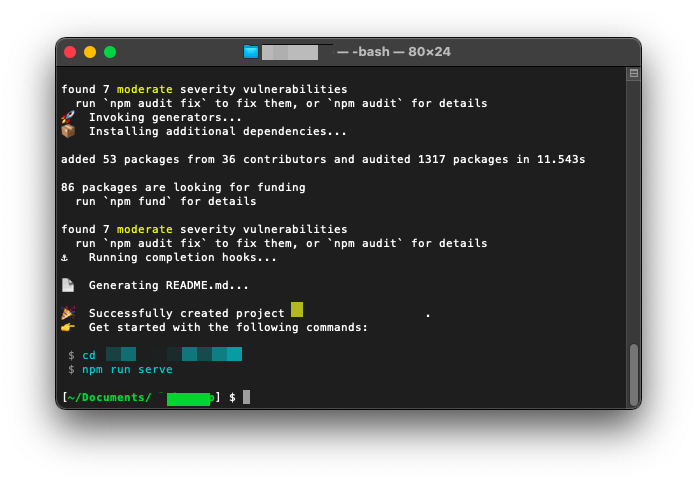This screenshot has width=697, height=483.
Task: Click 'Successfully created project' text
Action: (186, 313)
